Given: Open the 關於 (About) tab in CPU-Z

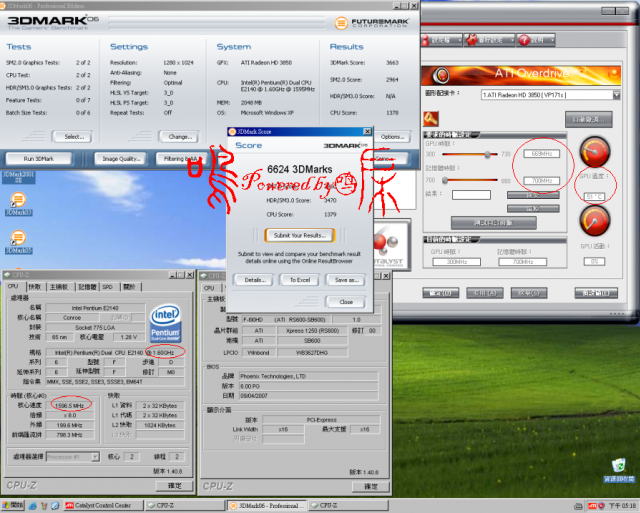Looking at the screenshot, I should (x=130, y=287).
